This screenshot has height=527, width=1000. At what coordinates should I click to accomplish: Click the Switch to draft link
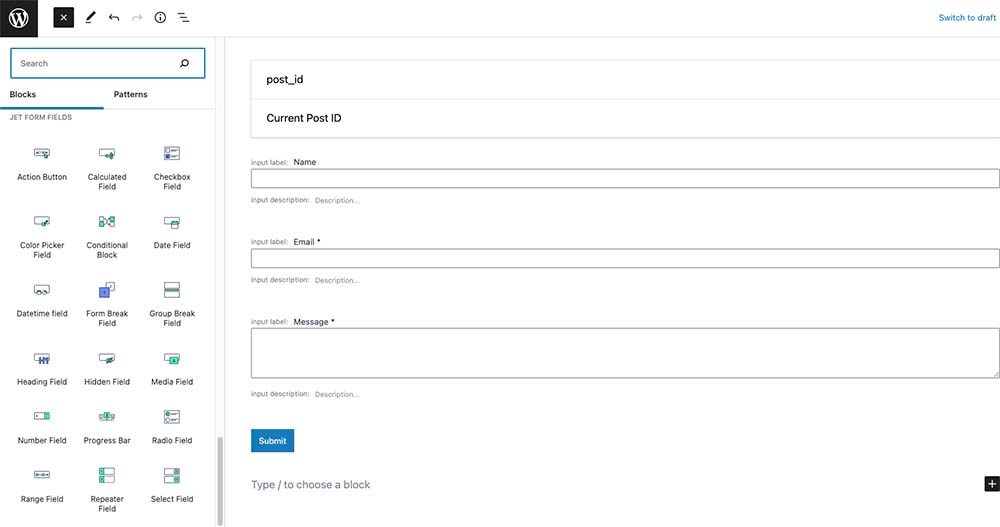tap(966, 18)
